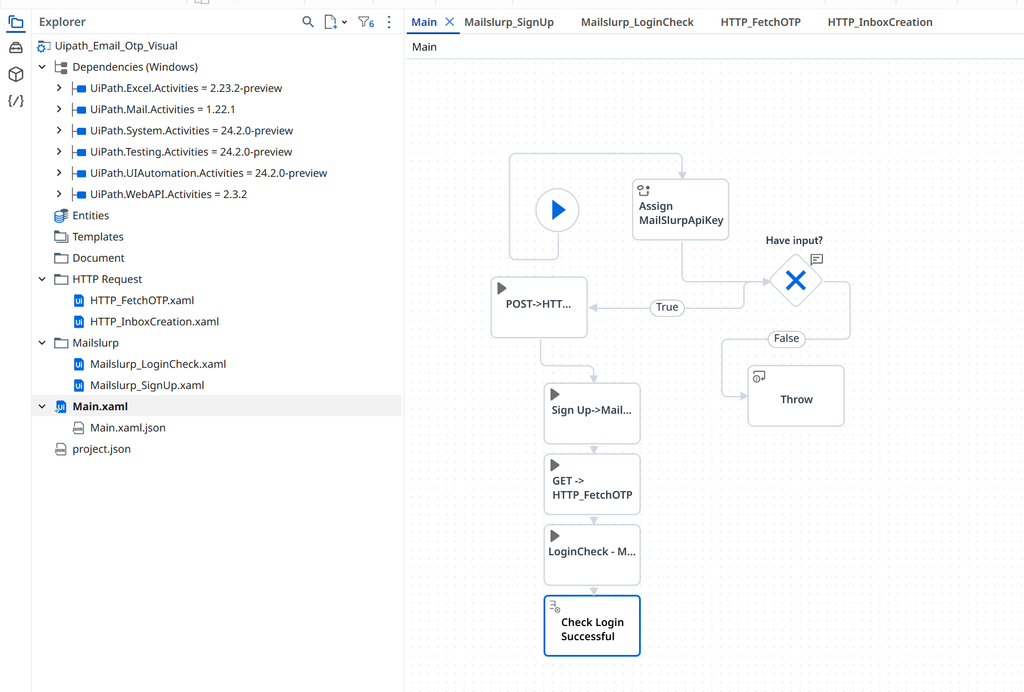
Task: Open the Explorer panel icon in sidebar
Action: click(x=16, y=23)
